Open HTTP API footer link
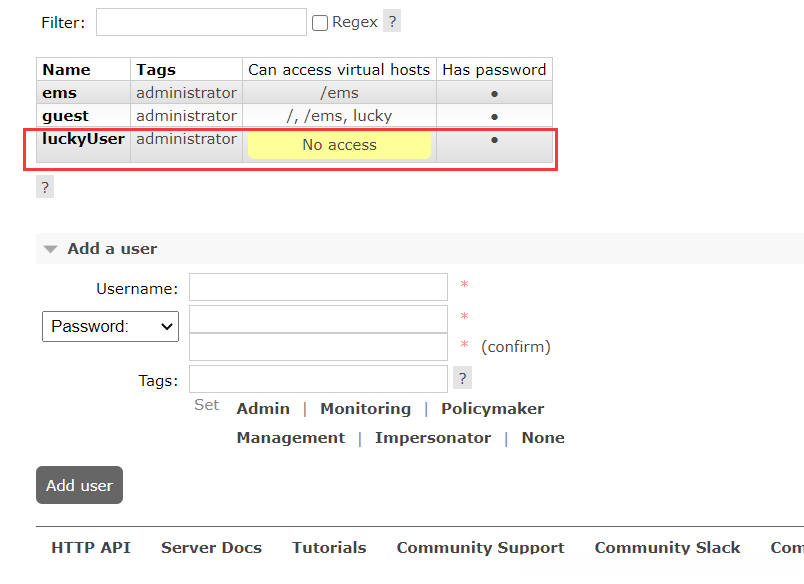The height and width of the screenshot is (584, 804). pyautogui.click(x=91, y=548)
